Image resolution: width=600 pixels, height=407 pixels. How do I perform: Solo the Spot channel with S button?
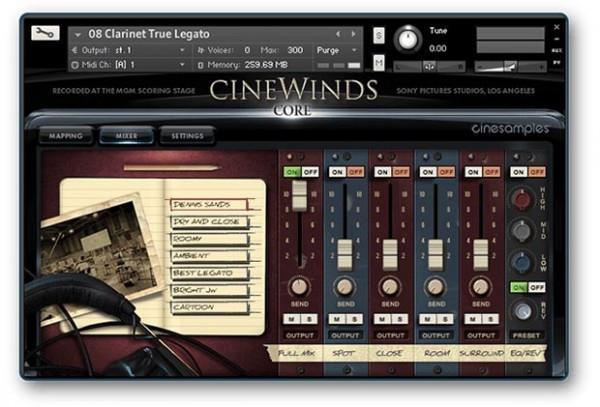(354, 319)
